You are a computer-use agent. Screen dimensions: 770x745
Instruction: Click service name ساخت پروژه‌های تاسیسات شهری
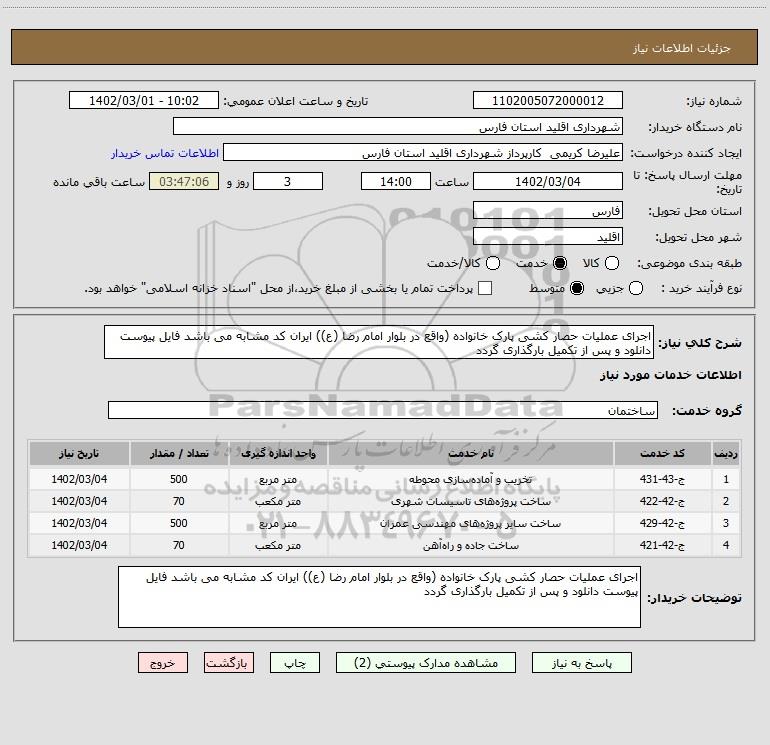pyautogui.click(x=470, y=501)
